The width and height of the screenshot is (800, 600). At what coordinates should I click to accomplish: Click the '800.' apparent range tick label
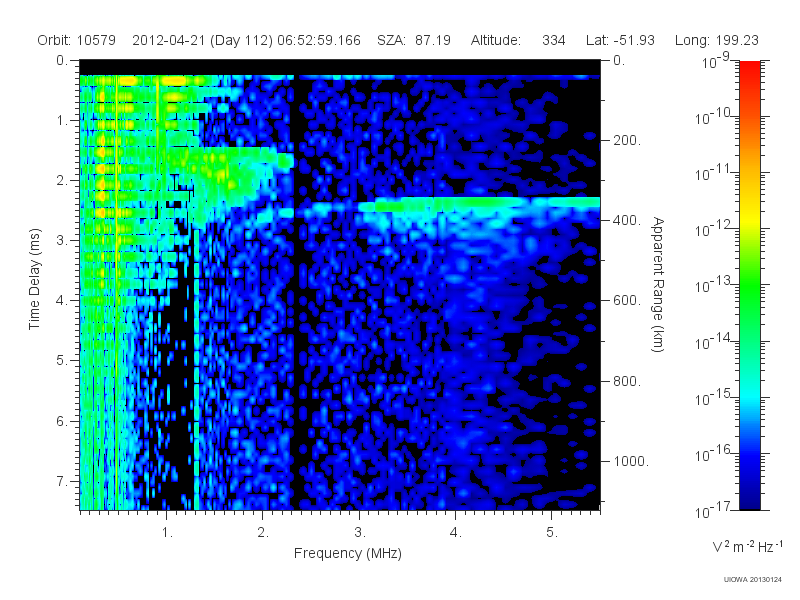point(627,381)
